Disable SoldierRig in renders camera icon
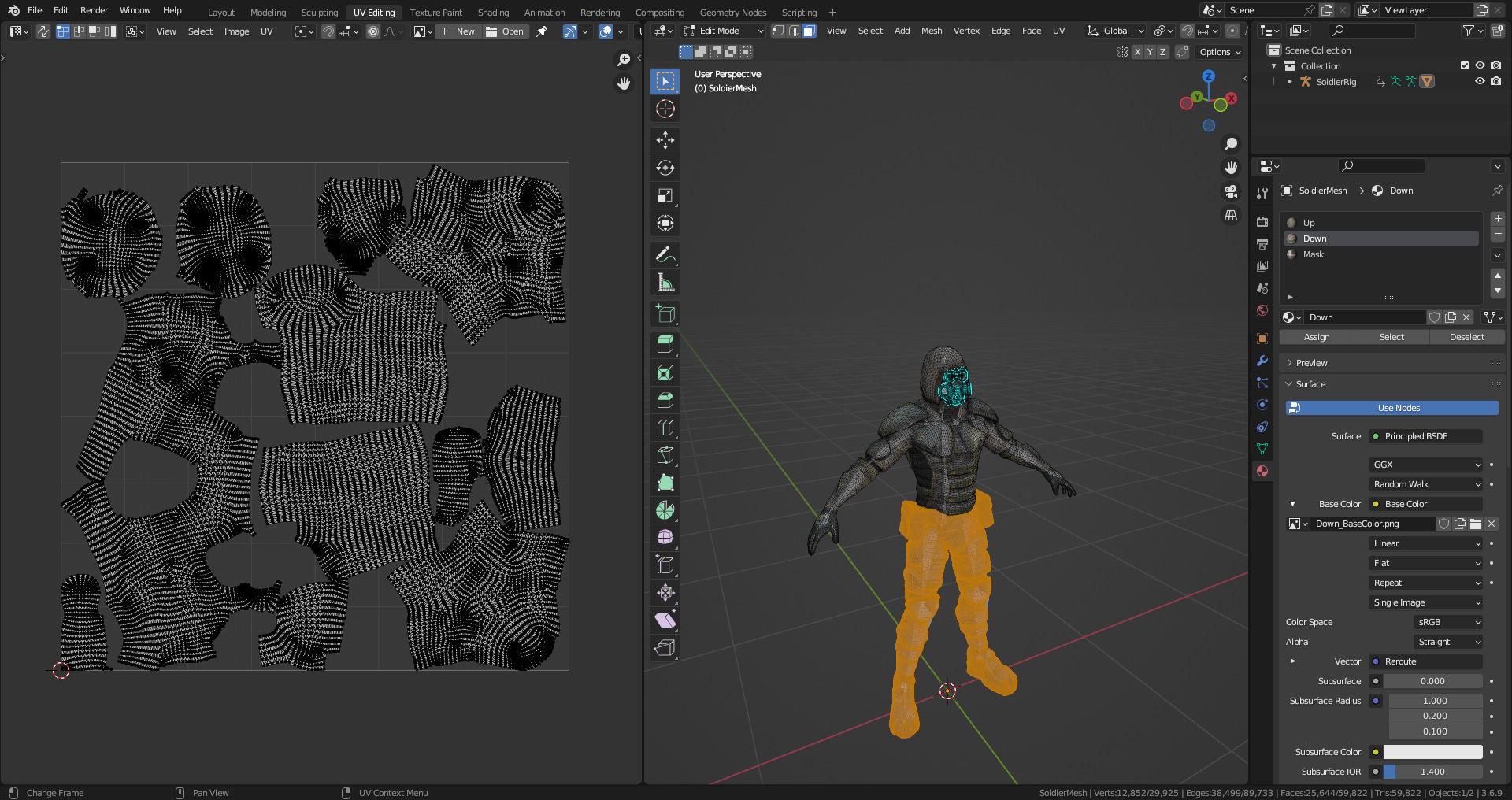Viewport: 1512px width, 800px height. point(1495,81)
